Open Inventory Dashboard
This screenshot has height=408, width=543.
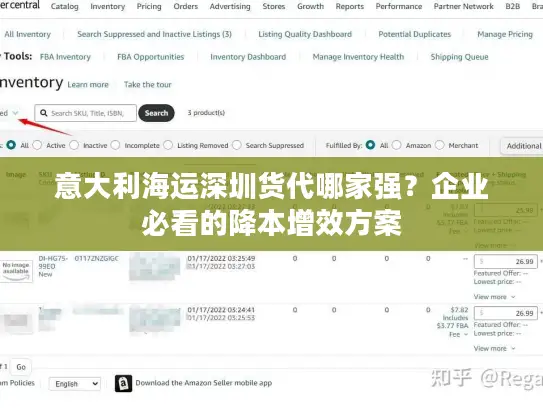click(x=248, y=57)
